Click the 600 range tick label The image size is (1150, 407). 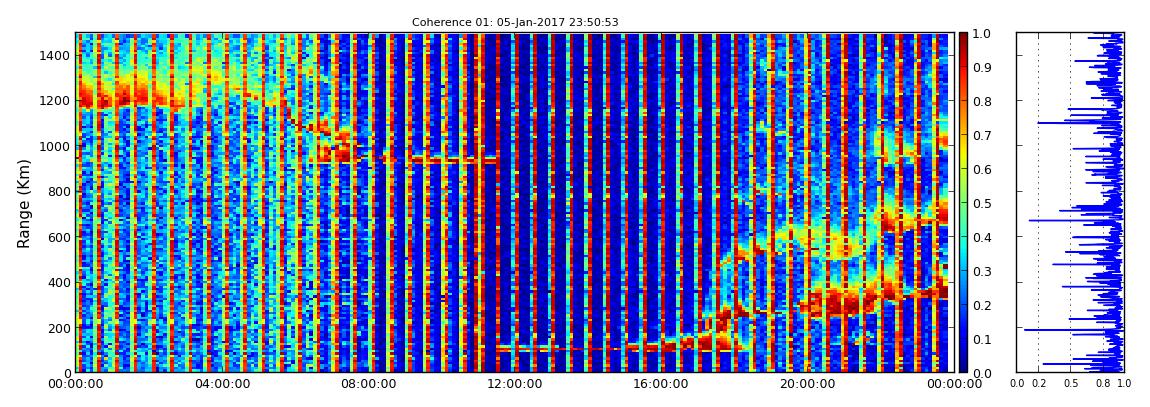(x=59, y=237)
